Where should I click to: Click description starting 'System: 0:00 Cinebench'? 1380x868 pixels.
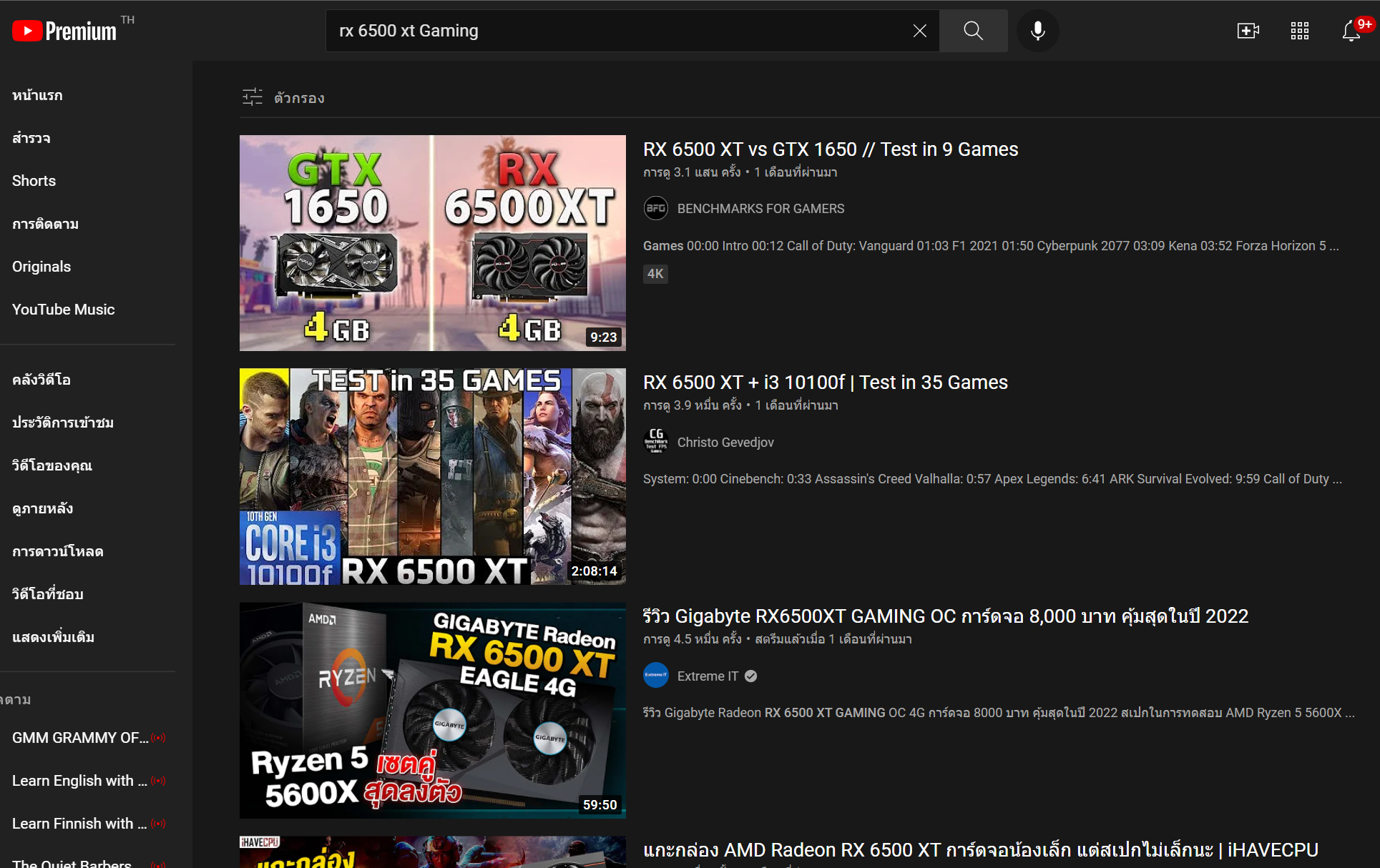(992, 479)
